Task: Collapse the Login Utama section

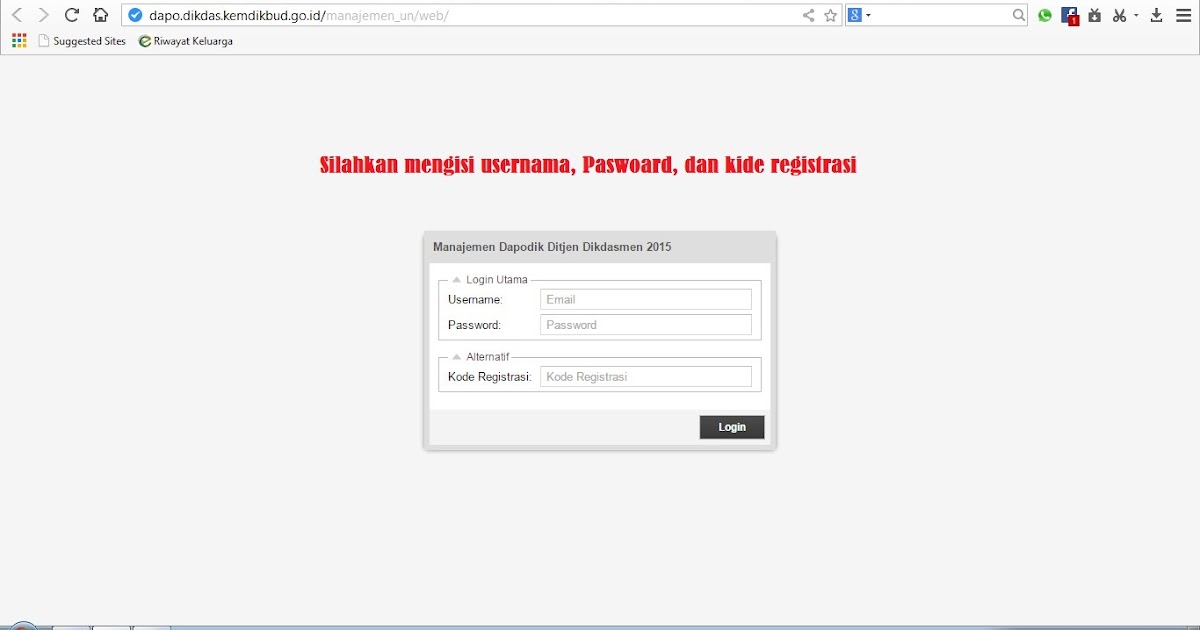Action: click(x=457, y=280)
